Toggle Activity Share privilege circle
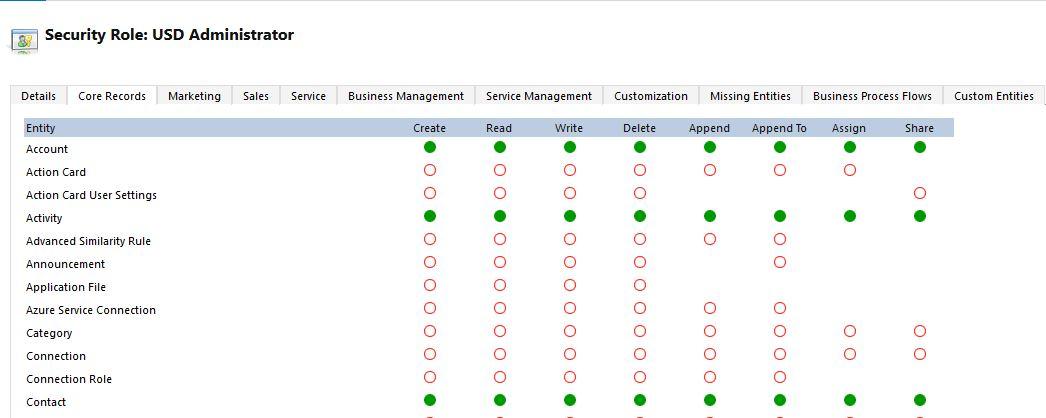Viewport: 1046px width, 418px height. pos(920,216)
